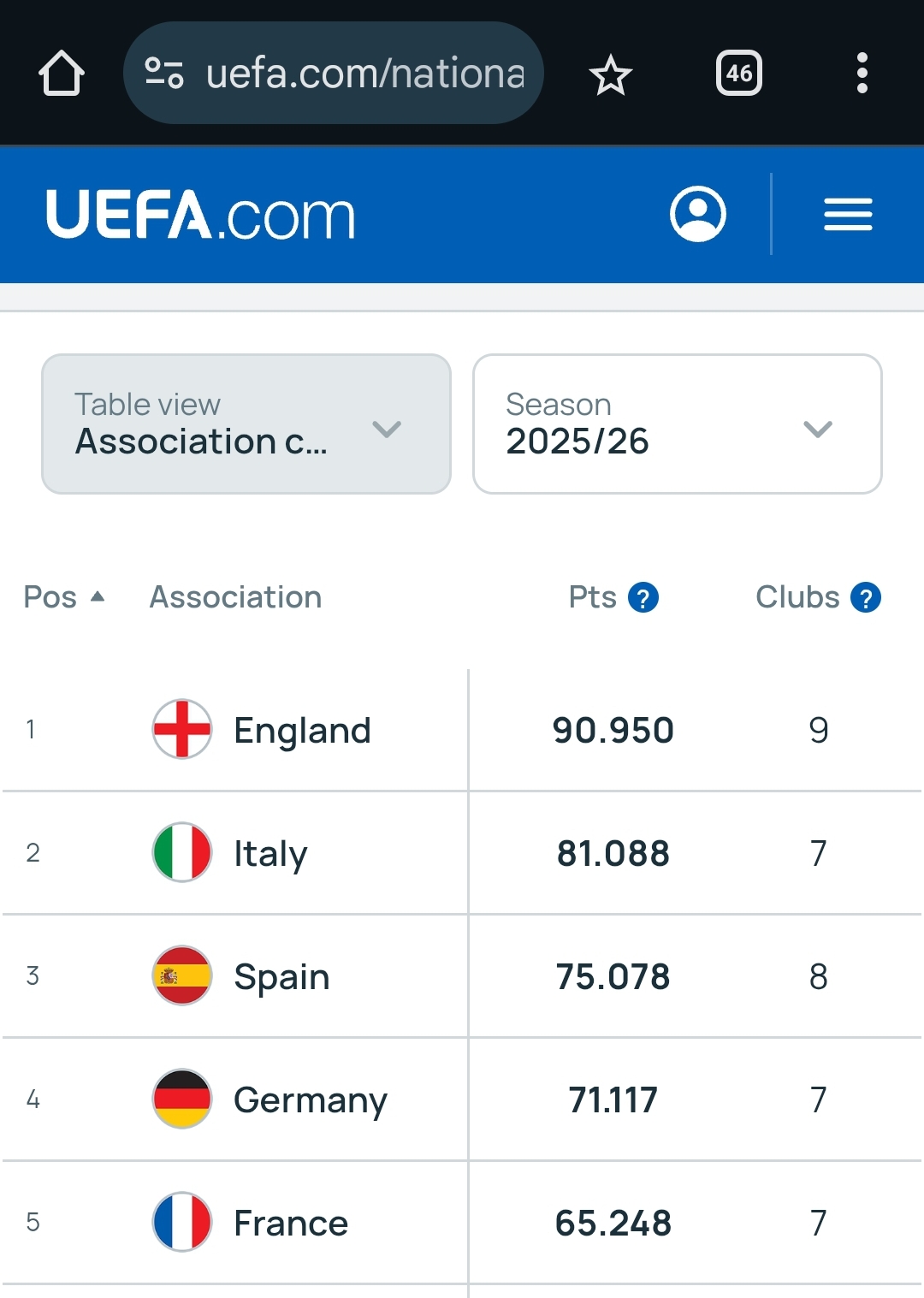Click the Association column header
This screenshot has width=924, height=1298.
click(235, 597)
